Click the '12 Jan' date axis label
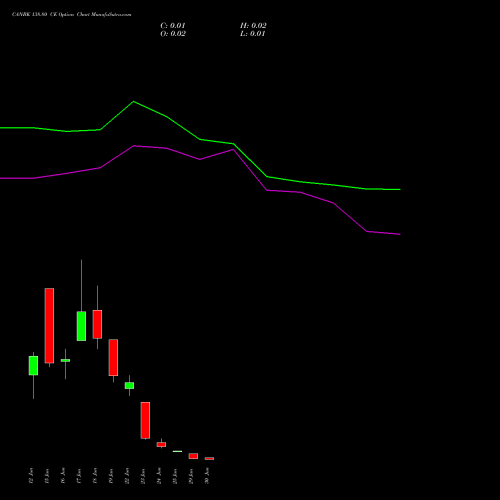 pyautogui.click(x=31, y=476)
